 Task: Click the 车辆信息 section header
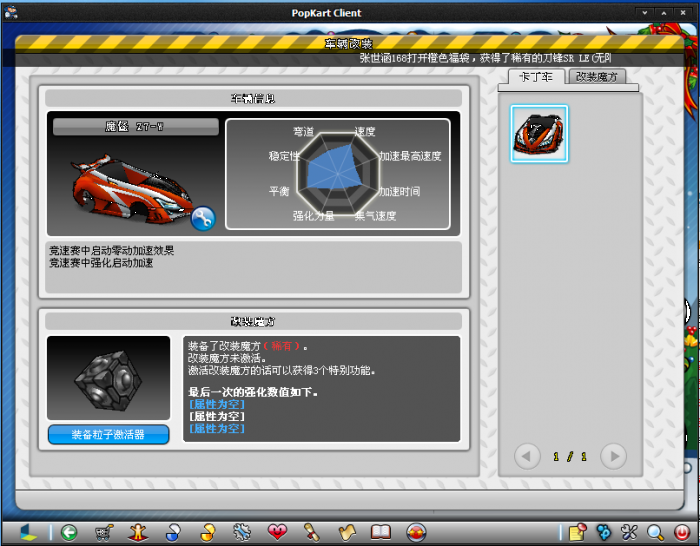pos(253,98)
